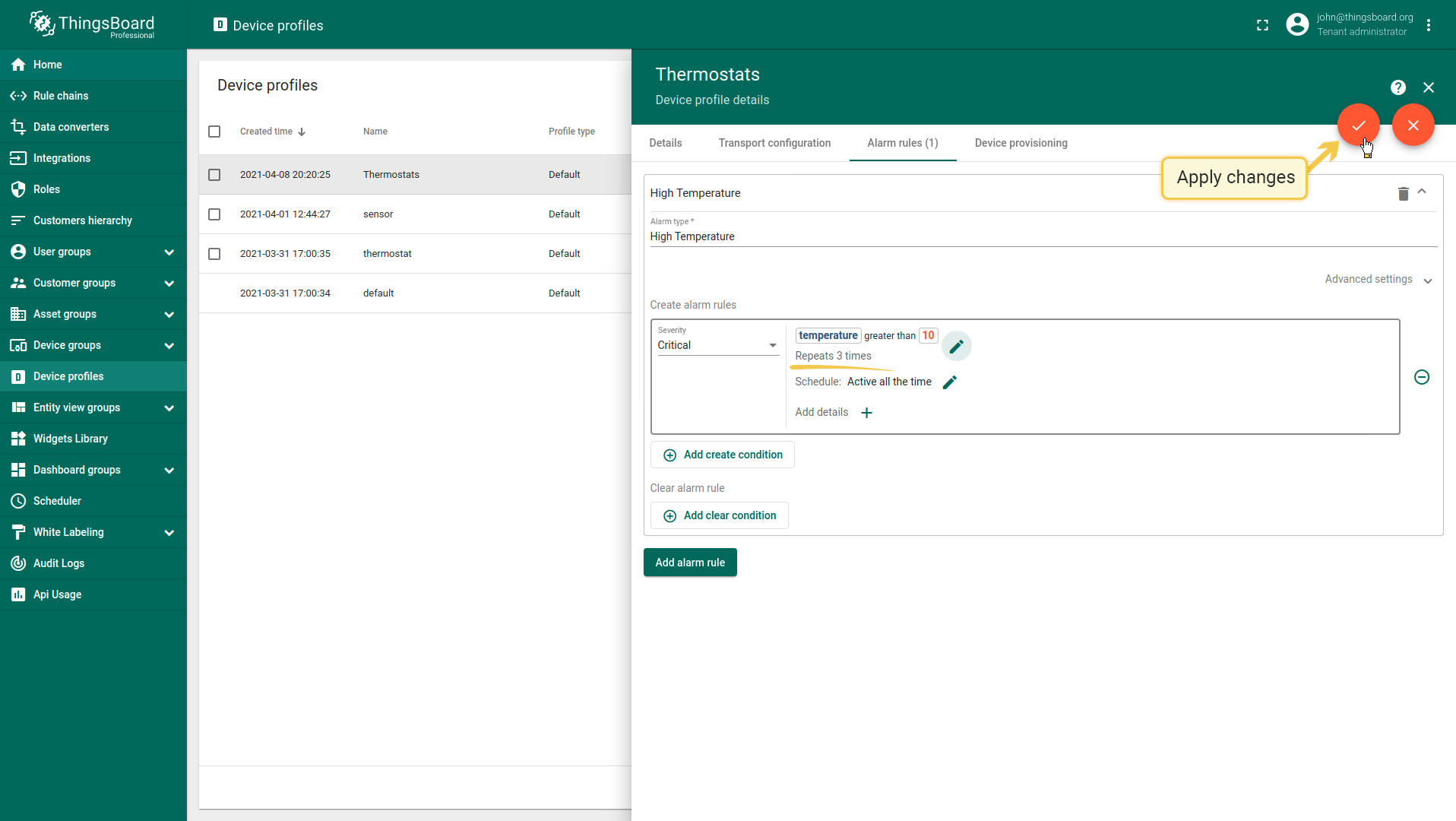Viewport: 1456px width, 821px height.
Task: Check the sensor row checkbox
Action: point(214,214)
